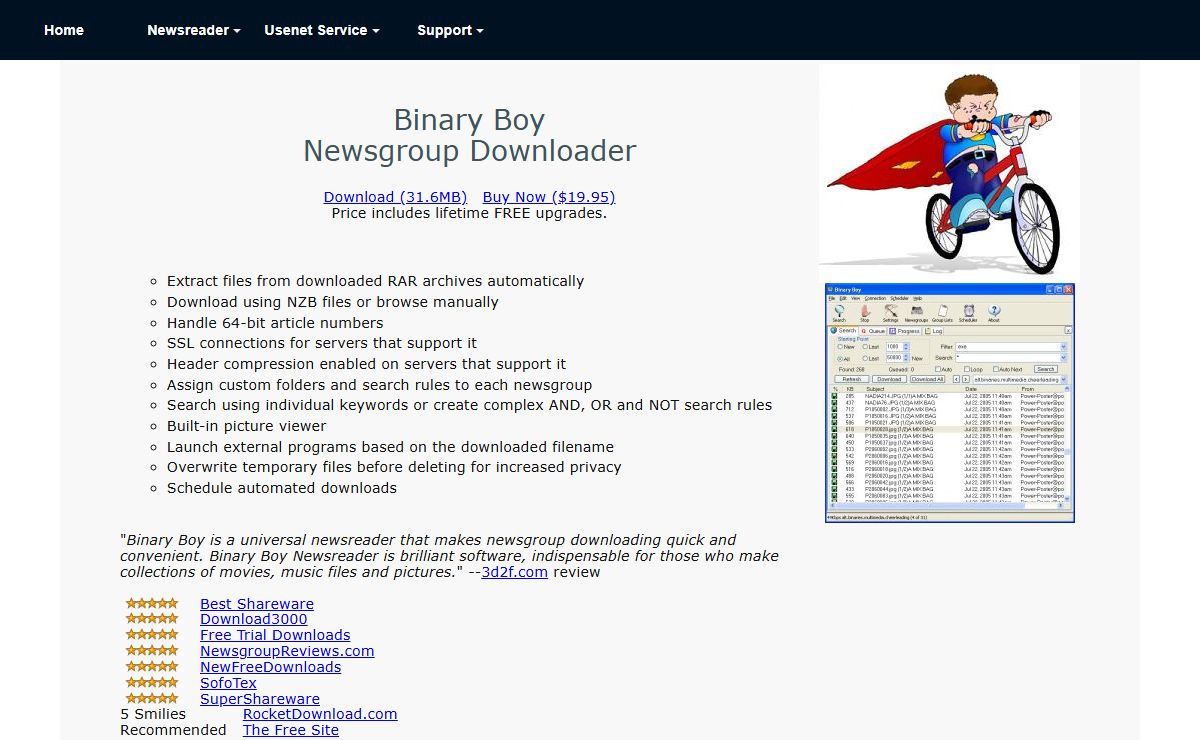This screenshot has height=740, width=1200.
Task: Open the SofoTex link
Action: click(x=228, y=683)
